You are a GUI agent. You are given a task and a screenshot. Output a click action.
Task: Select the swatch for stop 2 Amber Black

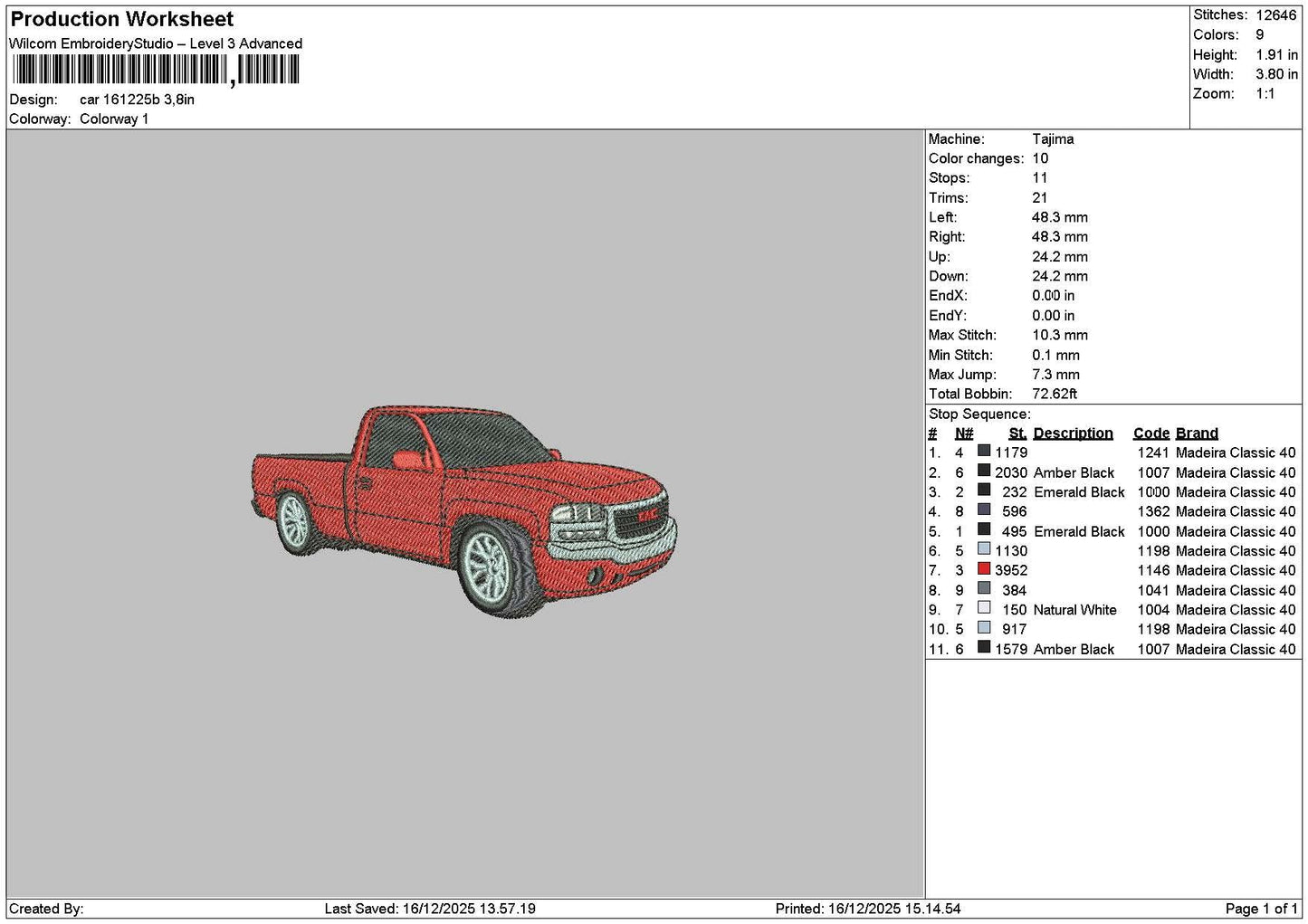pyautogui.click(x=984, y=472)
